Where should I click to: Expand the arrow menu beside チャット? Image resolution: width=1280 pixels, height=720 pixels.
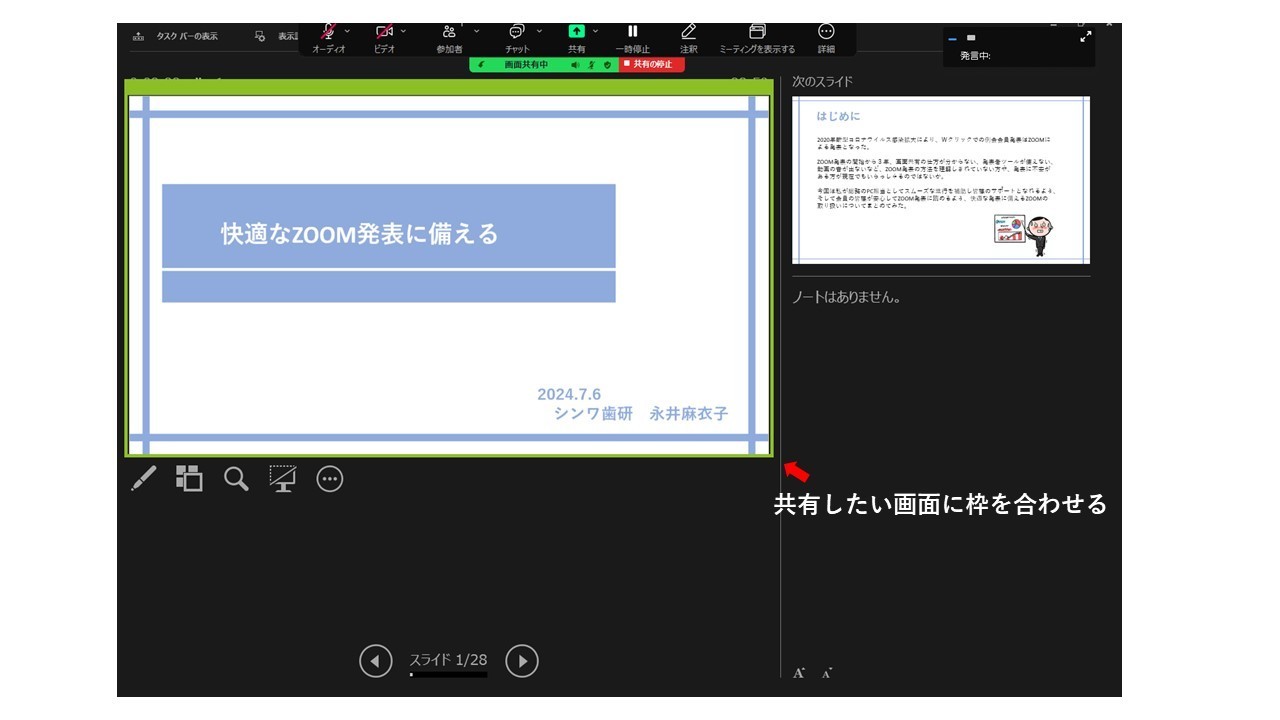click(x=539, y=31)
